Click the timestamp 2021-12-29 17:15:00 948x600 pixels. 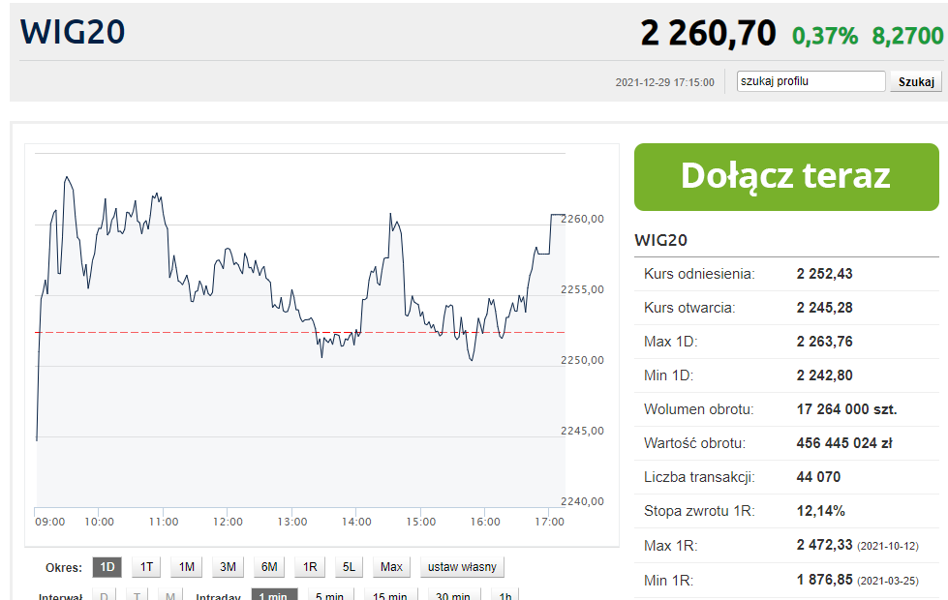(664, 82)
